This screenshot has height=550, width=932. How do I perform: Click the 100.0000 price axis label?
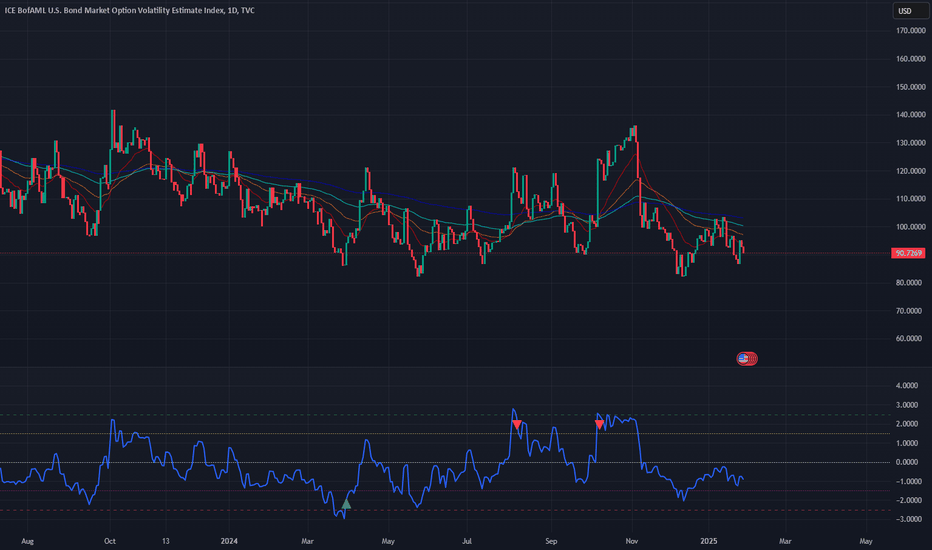tap(911, 227)
